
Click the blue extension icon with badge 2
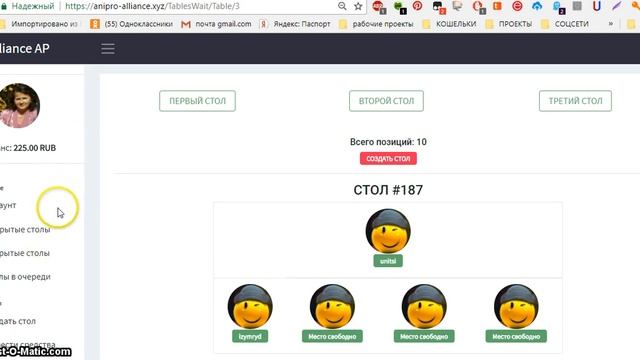pyautogui.click(x=558, y=7)
